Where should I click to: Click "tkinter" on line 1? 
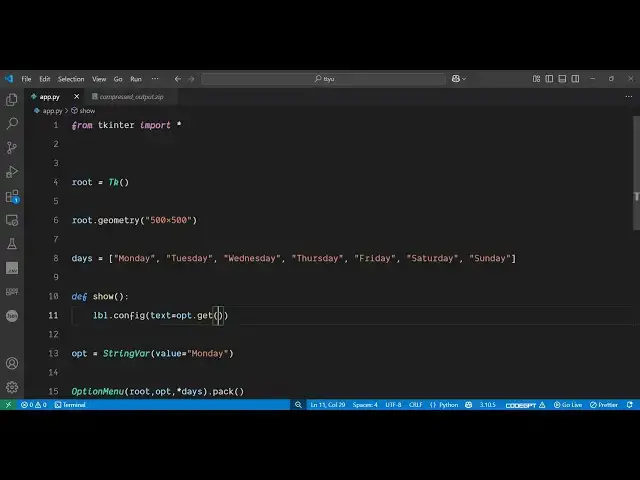116,125
